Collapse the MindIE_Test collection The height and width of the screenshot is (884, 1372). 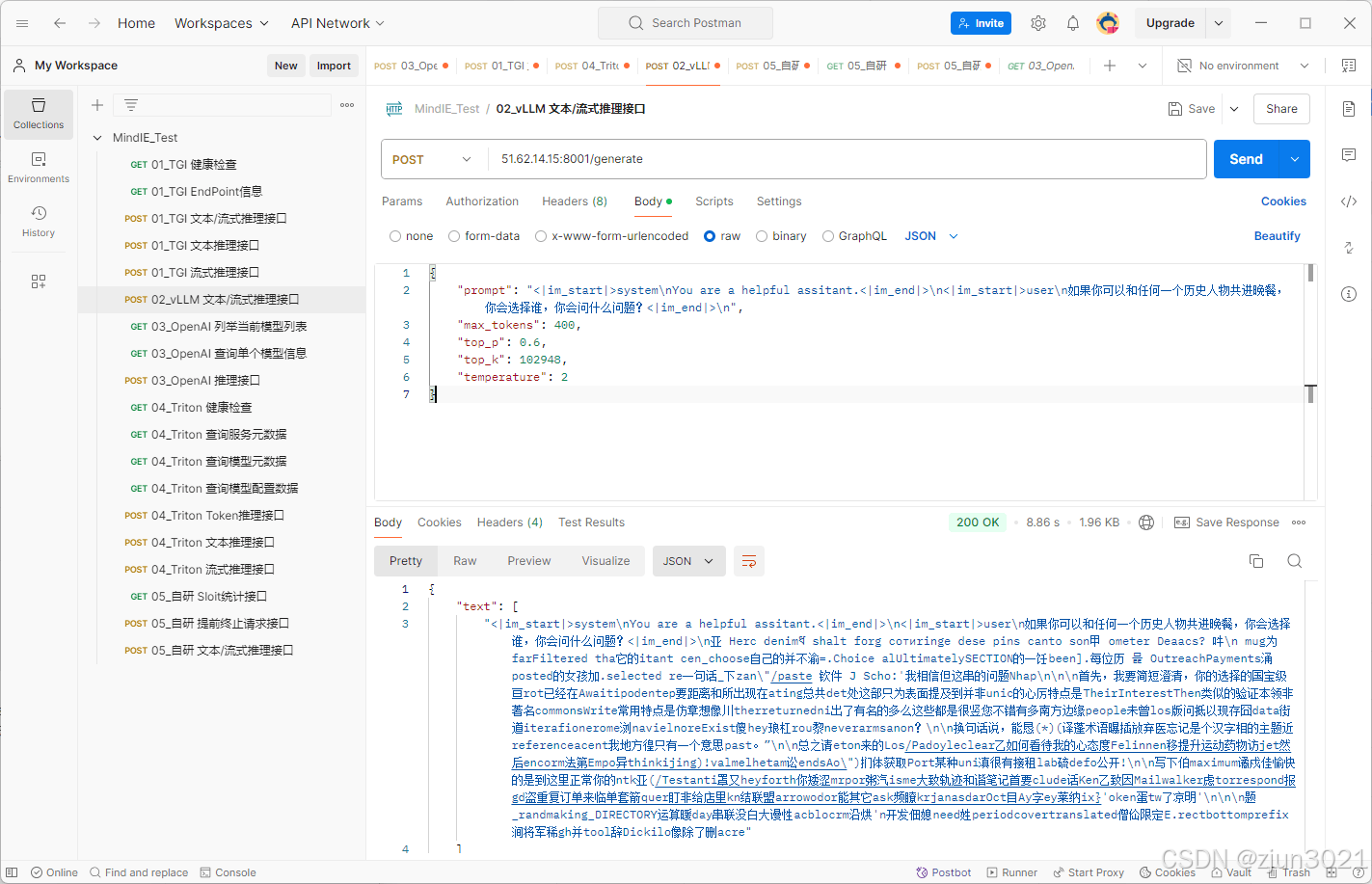click(97, 138)
